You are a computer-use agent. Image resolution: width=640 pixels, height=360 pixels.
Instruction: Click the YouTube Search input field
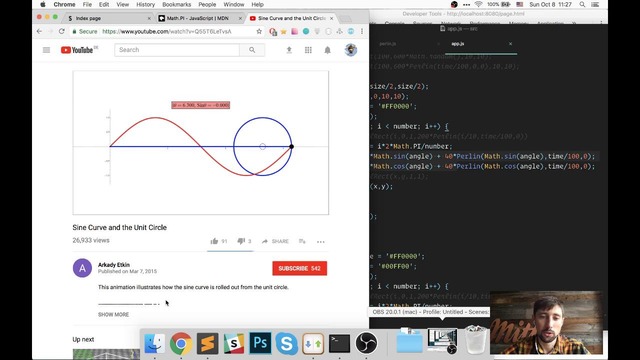[x=177, y=50]
